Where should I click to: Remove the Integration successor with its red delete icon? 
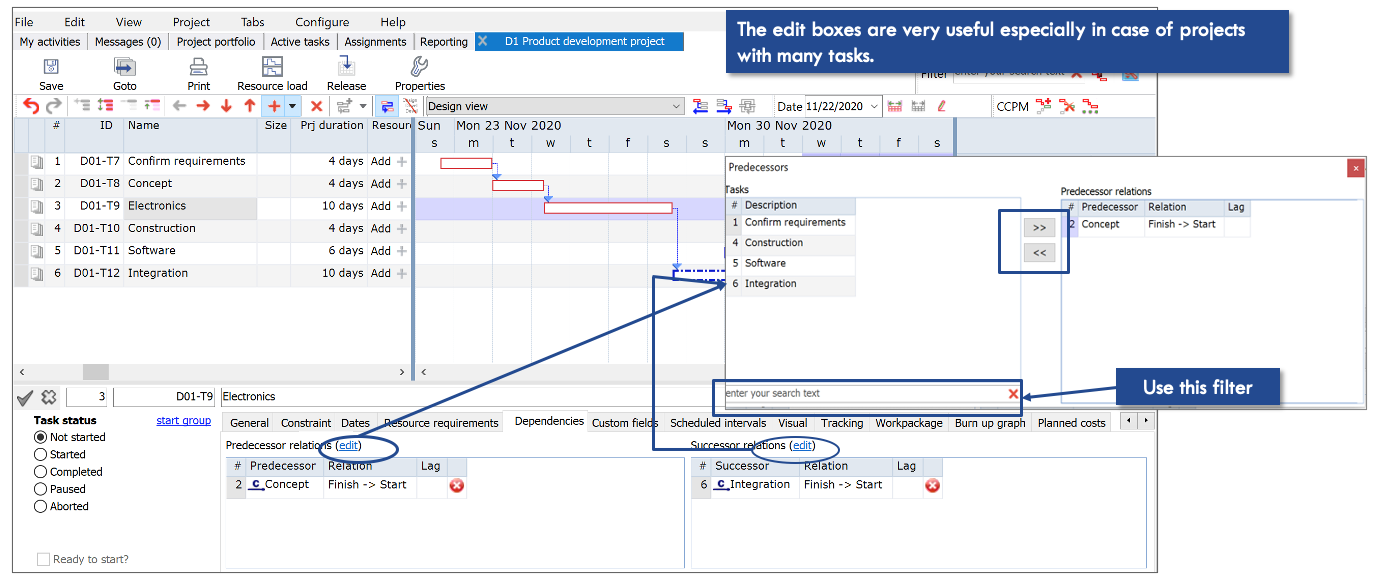(x=932, y=486)
